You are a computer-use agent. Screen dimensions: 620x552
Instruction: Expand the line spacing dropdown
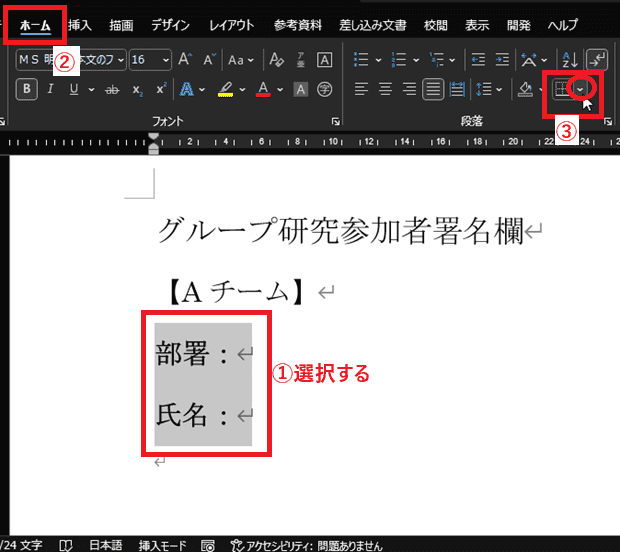tap(499, 89)
